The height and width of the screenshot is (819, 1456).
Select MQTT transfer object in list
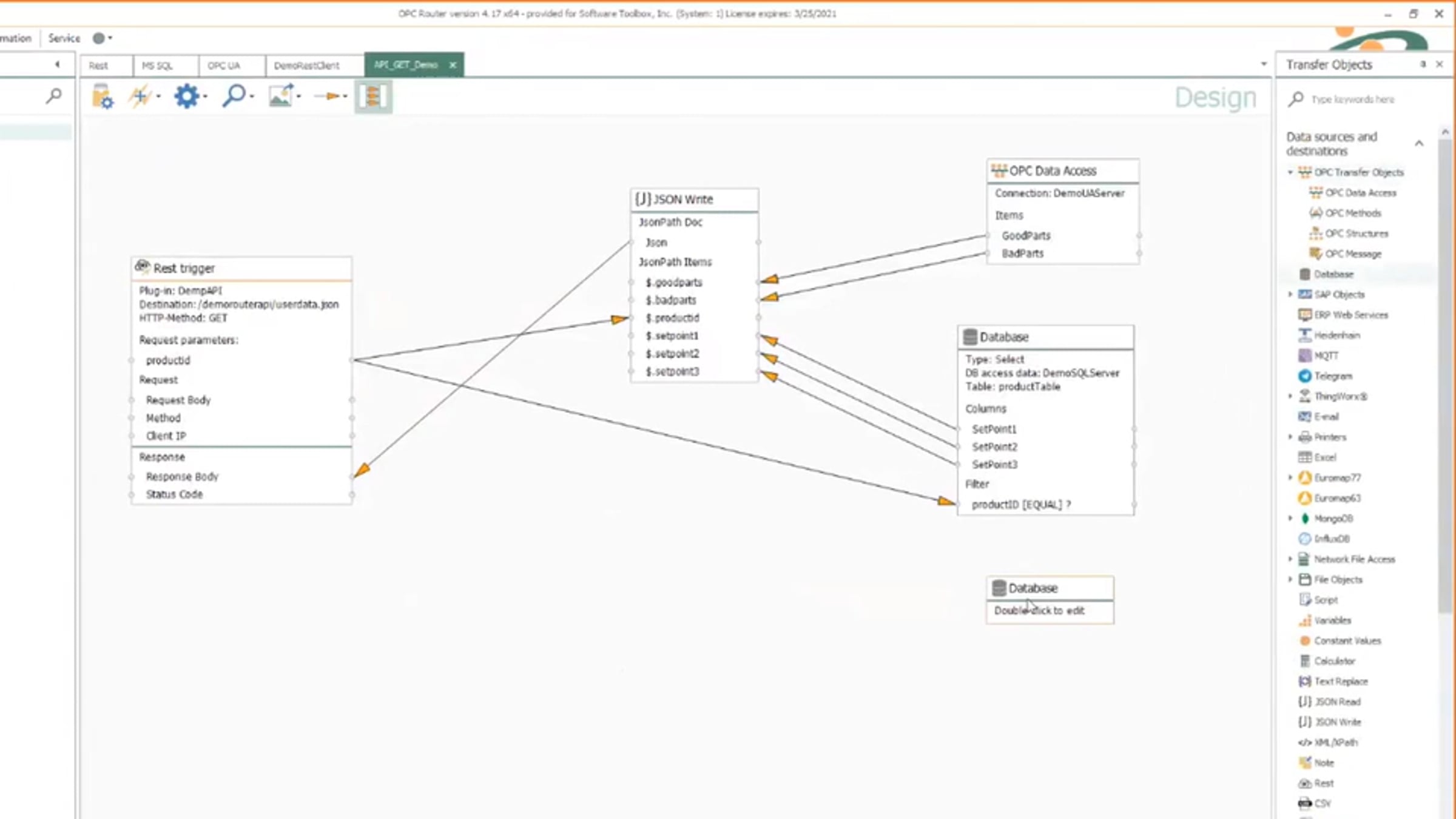(1326, 356)
